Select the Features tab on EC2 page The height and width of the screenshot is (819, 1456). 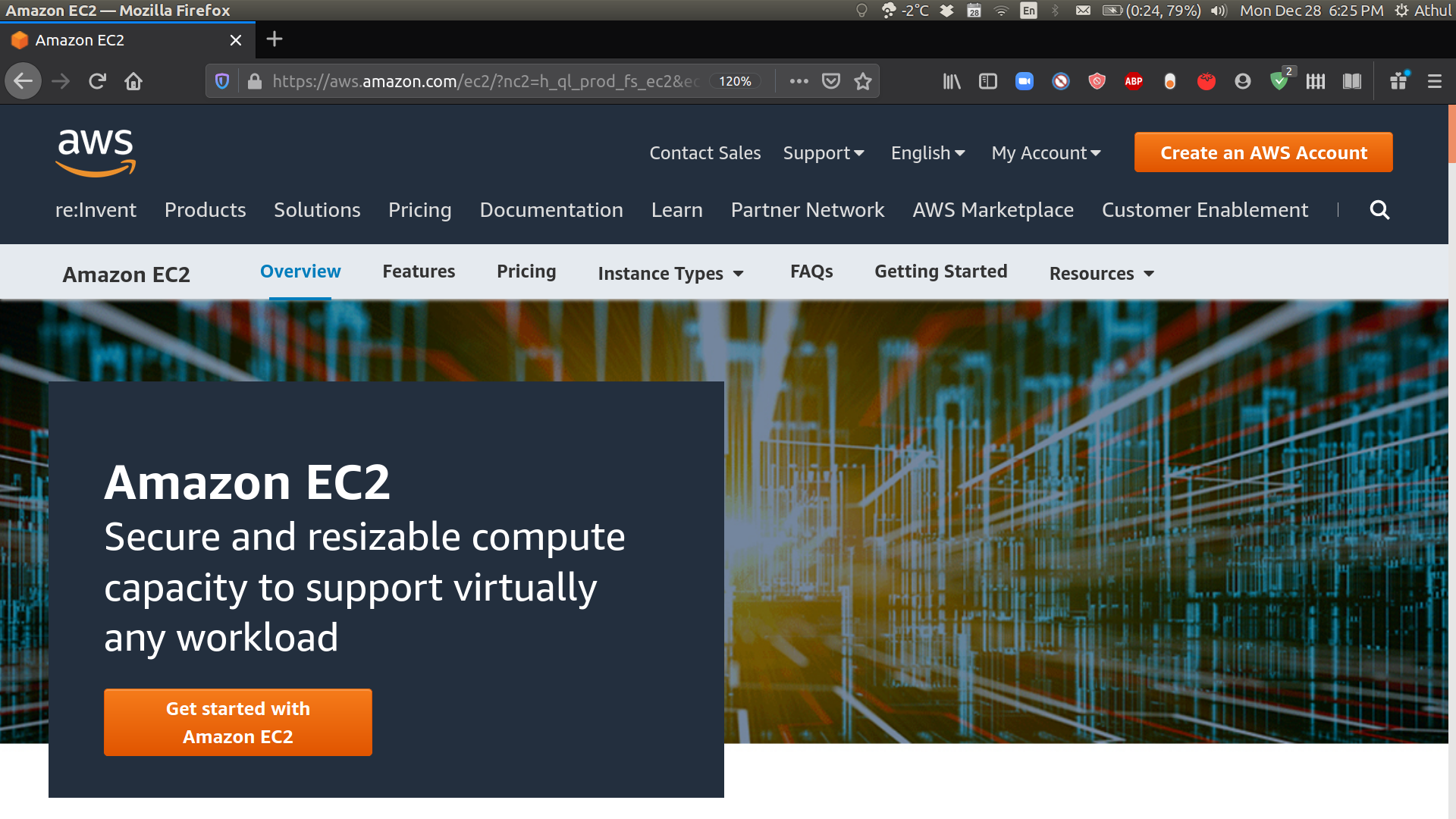(419, 271)
